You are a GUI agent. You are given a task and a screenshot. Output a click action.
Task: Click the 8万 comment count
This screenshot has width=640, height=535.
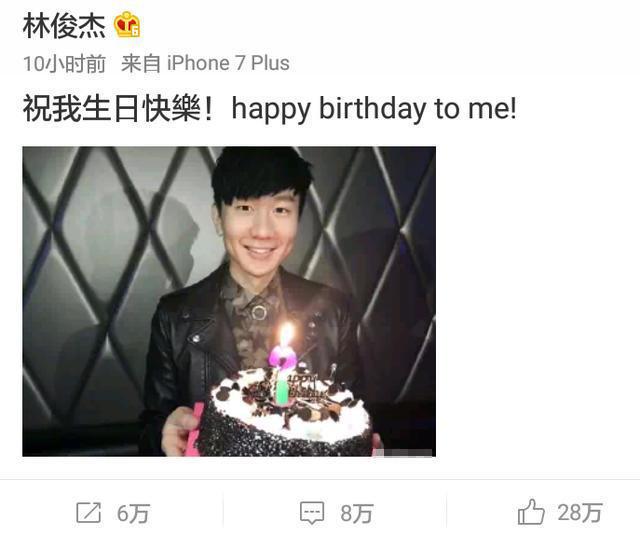pyautogui.click(x=357, y=513)
